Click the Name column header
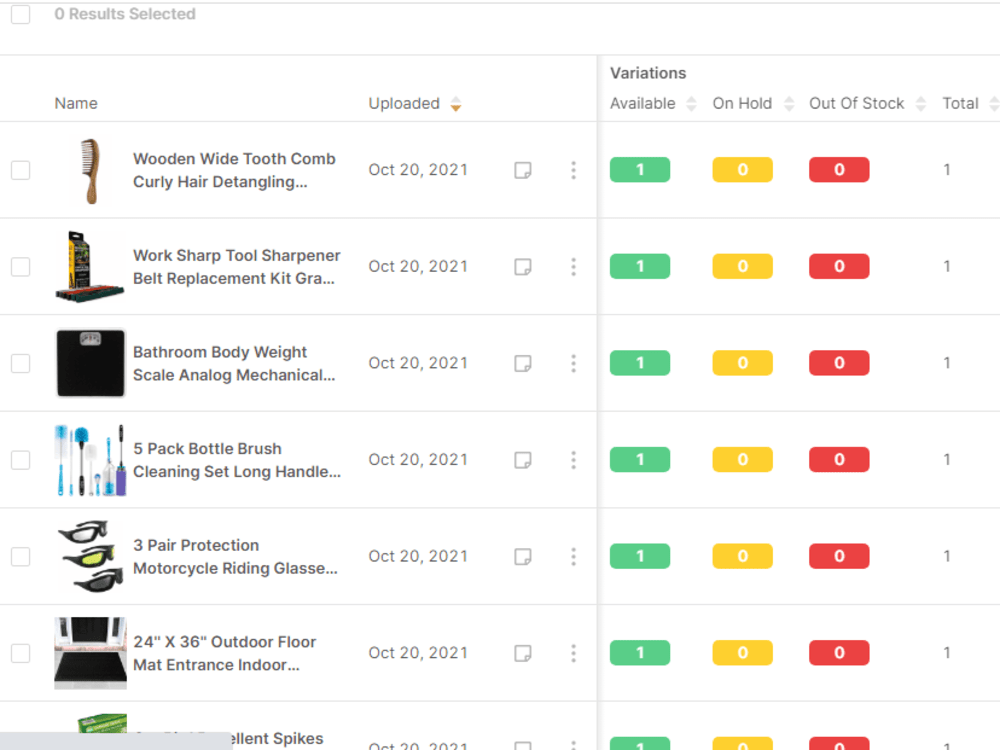1000x750 pixels. (76, 103)
